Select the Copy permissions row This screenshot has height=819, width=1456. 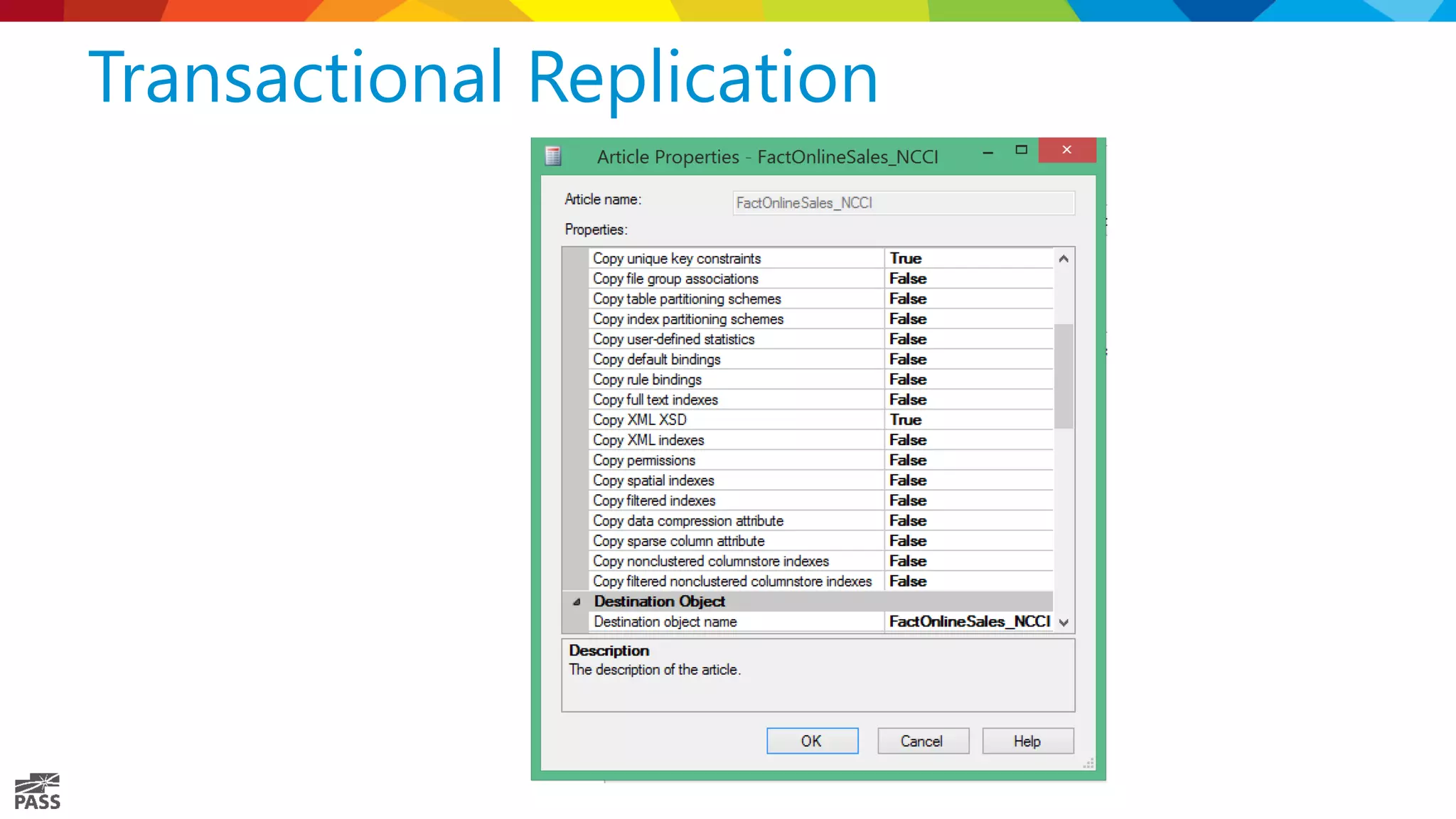(x=821, y=460)
